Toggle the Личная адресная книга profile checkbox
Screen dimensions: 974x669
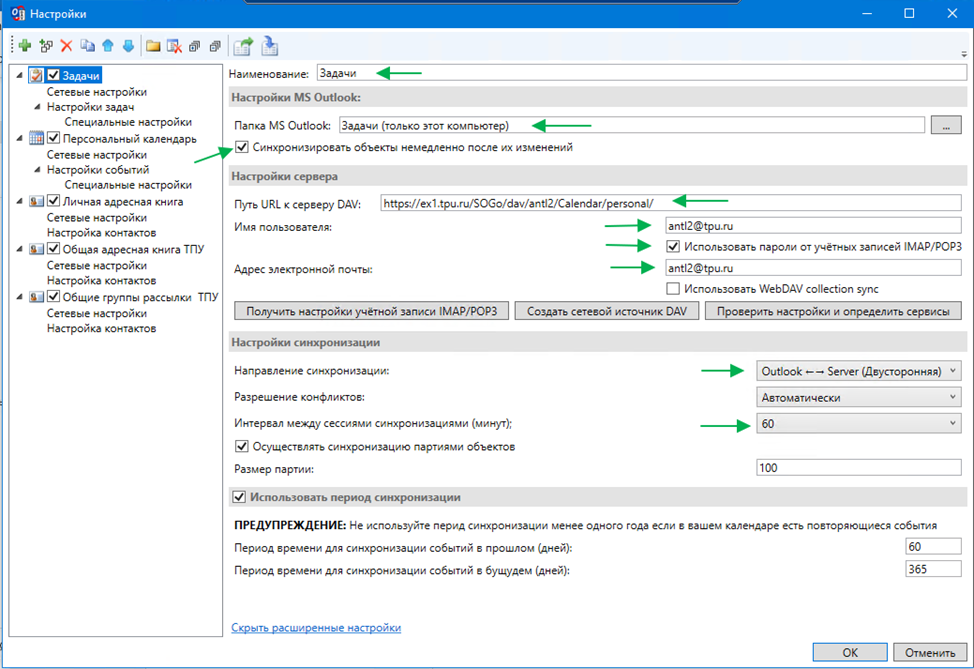click(53, 201)
